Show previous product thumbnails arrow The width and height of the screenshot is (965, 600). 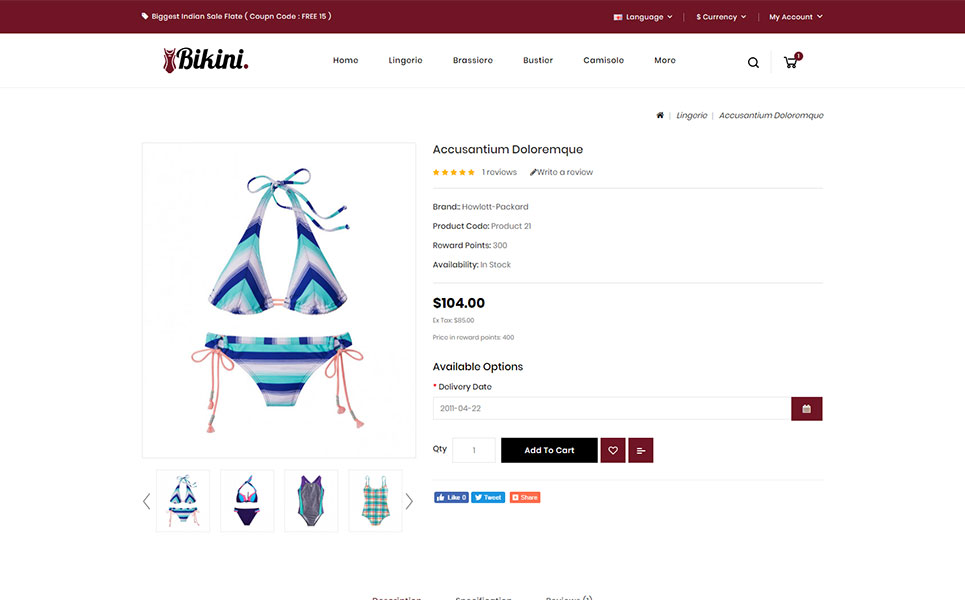146,502
